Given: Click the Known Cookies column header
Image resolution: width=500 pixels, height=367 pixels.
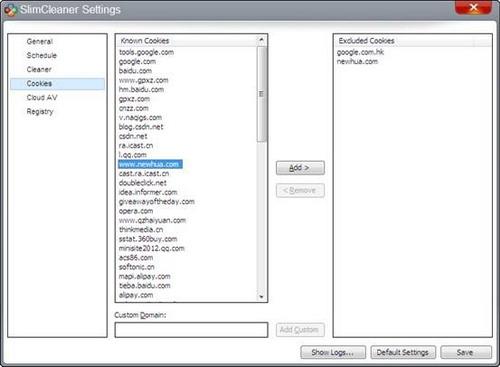Looking at the screenshot, I should coord(187,41).
